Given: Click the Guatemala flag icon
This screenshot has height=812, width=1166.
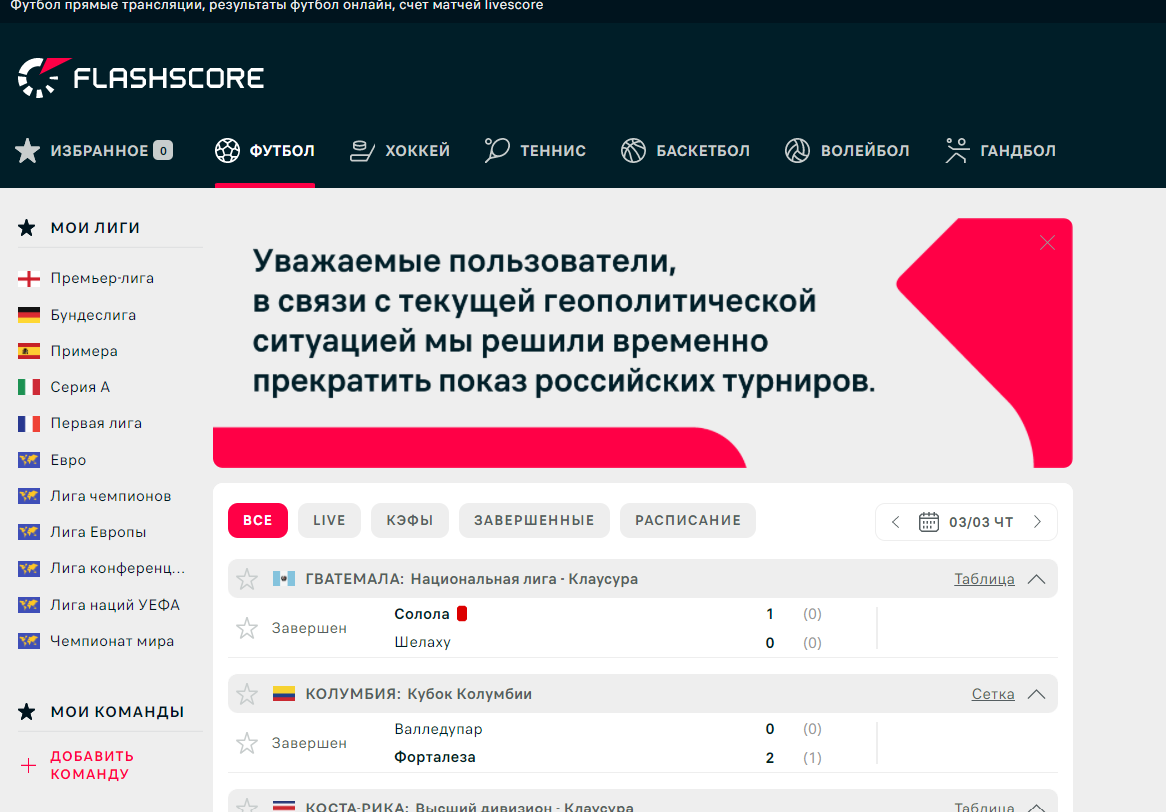Looking at the screenshot, I should pos(284,579).
